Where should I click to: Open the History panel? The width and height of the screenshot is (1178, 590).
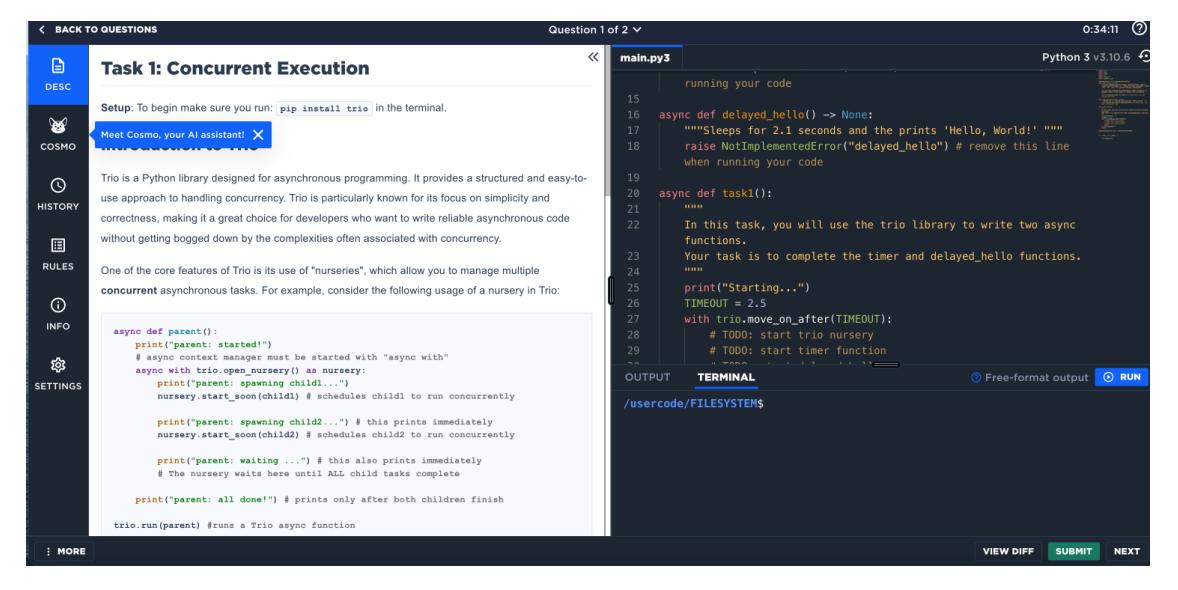[58, 194]
